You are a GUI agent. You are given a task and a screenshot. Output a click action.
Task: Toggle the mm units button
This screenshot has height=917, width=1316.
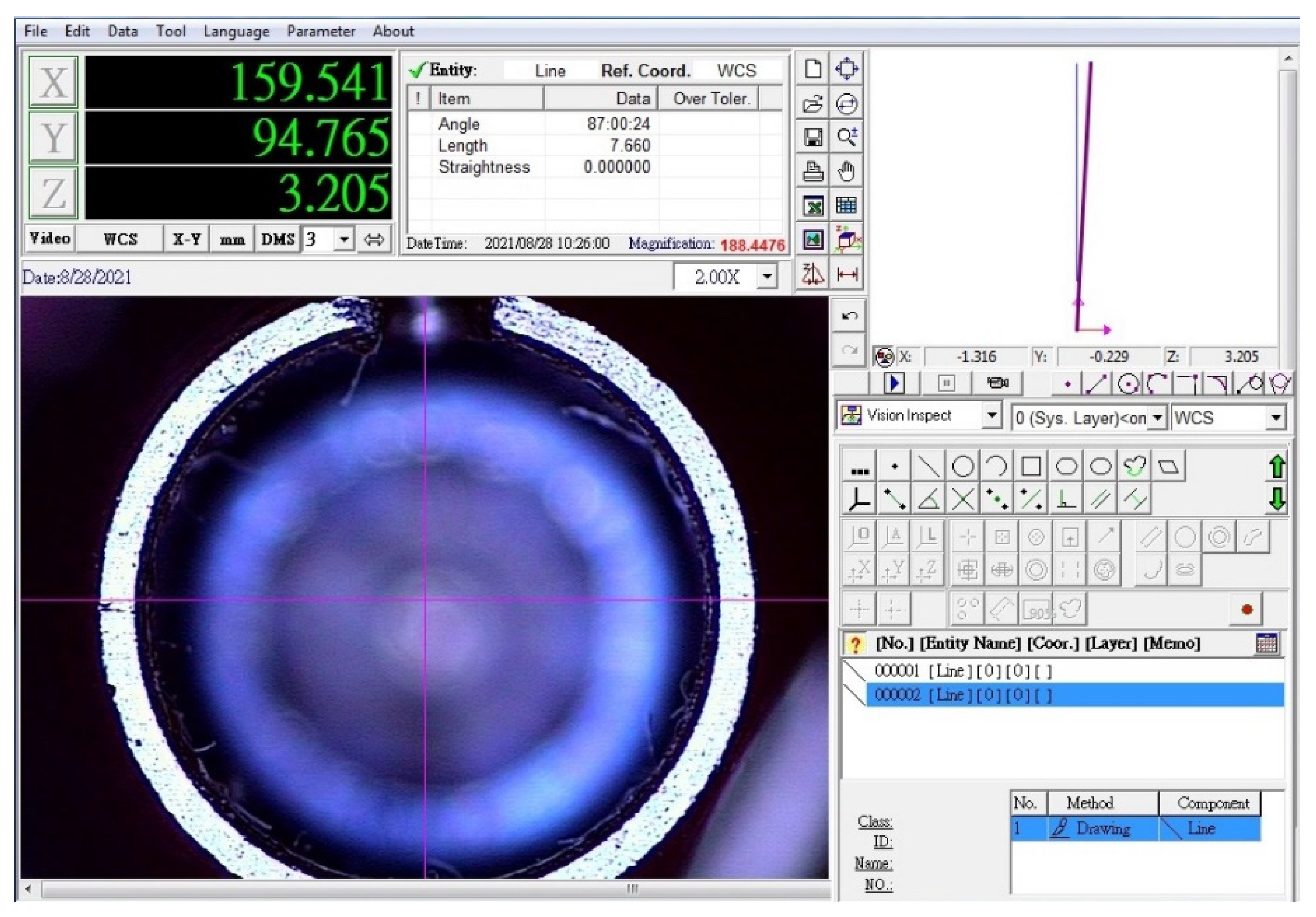pyautogui.click(x=232, y=239)
